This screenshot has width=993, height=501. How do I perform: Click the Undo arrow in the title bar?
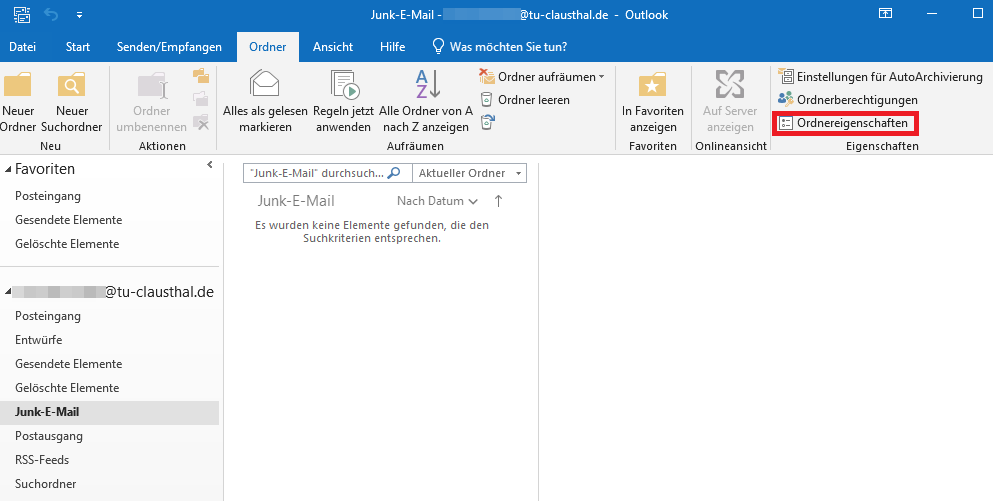51,15
